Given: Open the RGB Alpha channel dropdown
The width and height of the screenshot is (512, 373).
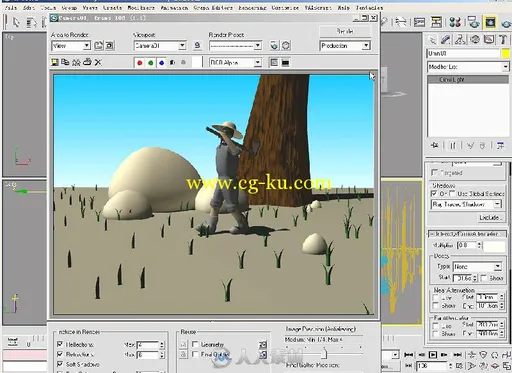Looking at the screenshot, I should 235,63.
